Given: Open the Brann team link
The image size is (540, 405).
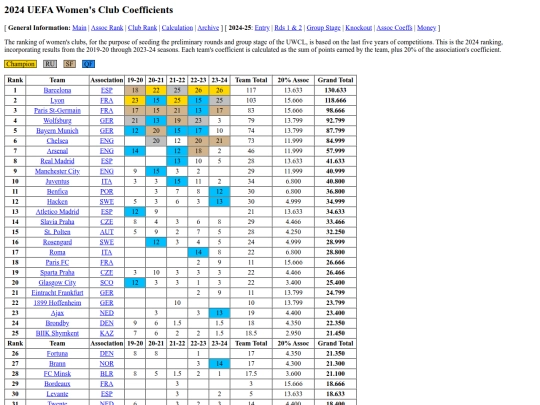Looking at the screenshot, I should tap(57, 364).
